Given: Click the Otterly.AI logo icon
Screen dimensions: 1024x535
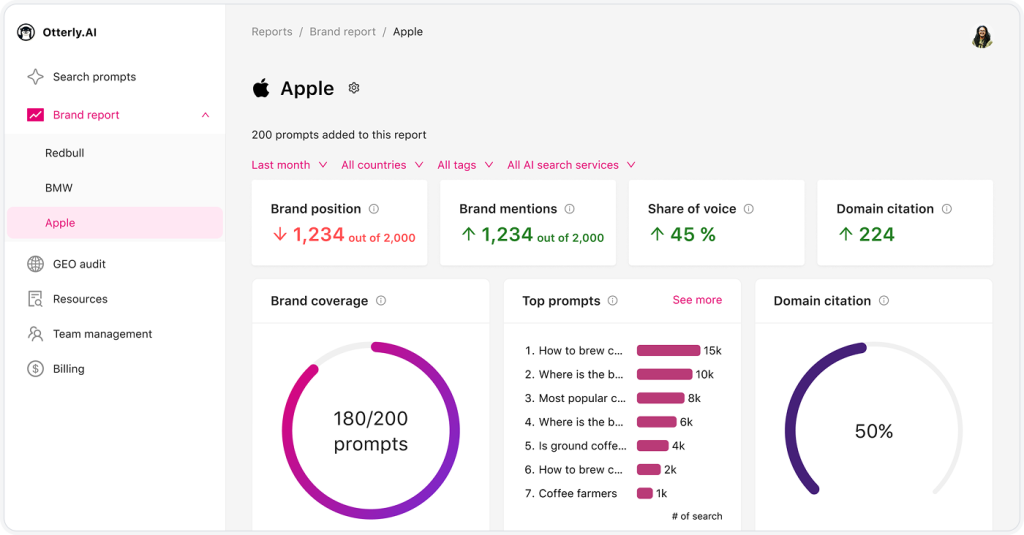Looking at the screenshot, I should pyautogui.click(x=26, y=32).
